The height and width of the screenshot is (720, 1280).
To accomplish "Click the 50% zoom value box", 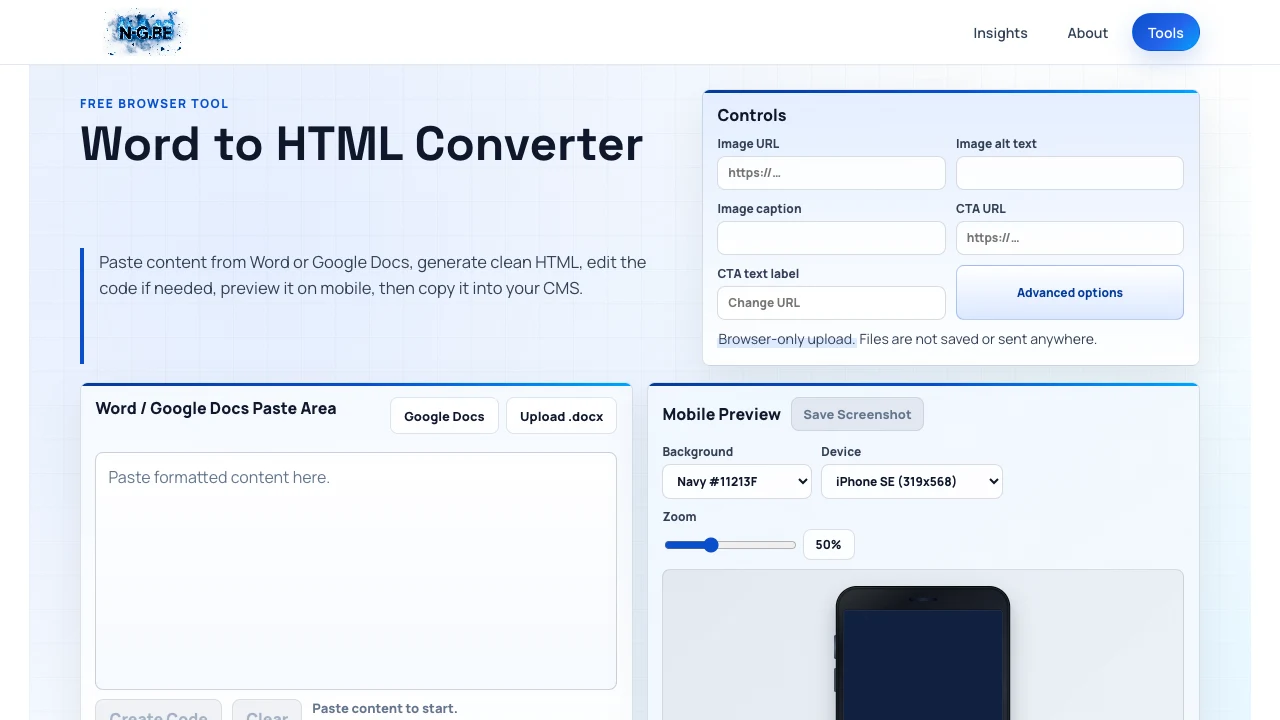I will [829, 545].
